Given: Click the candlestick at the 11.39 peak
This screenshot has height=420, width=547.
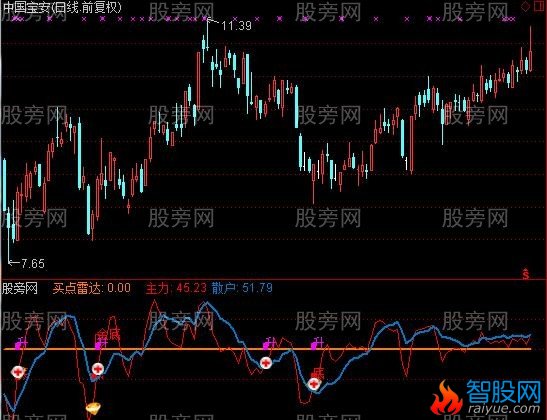Looking at the screenshot, I should tap(208, 35).
